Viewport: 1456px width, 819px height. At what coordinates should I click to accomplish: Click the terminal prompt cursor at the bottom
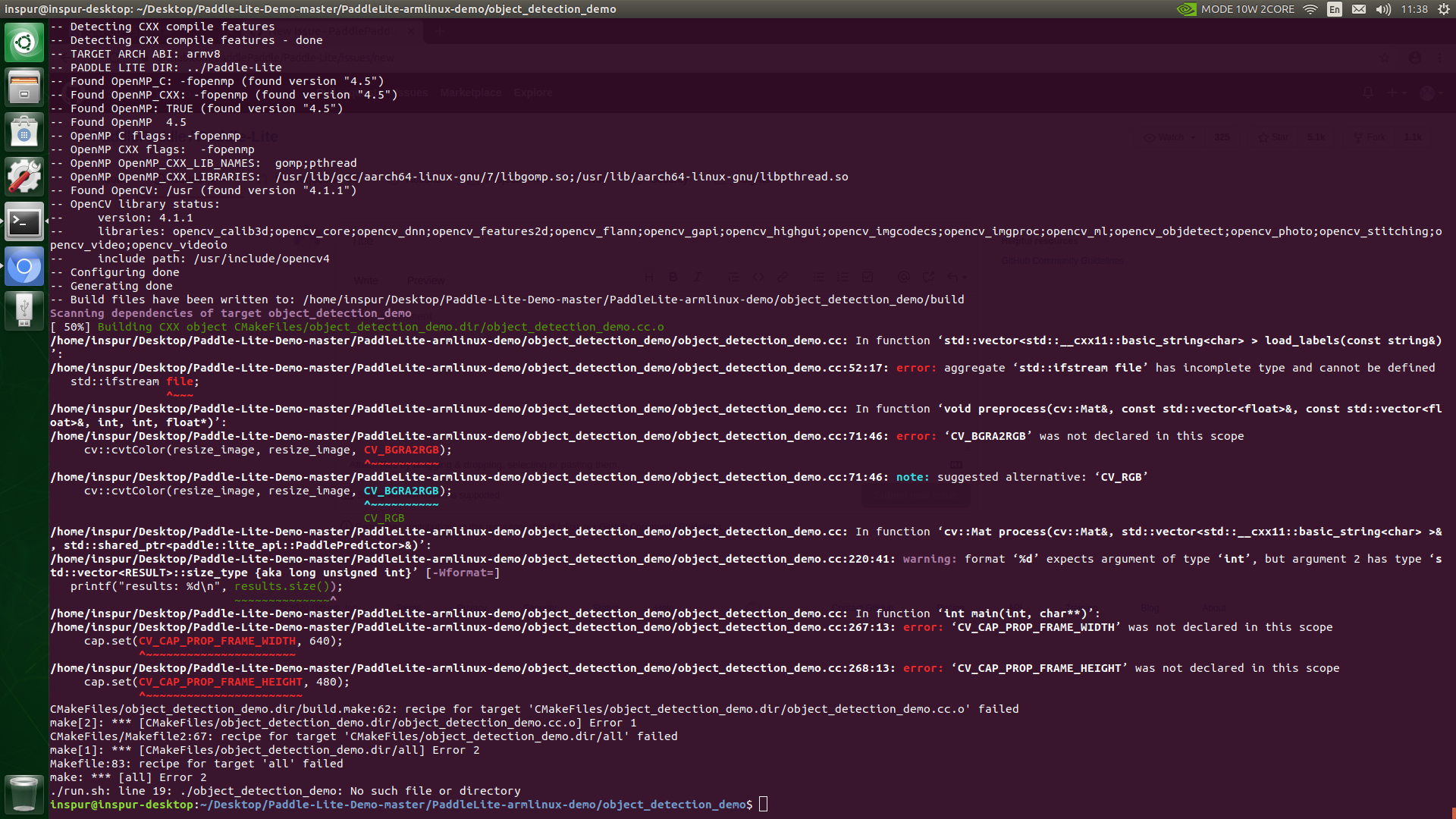click(763, 805)
